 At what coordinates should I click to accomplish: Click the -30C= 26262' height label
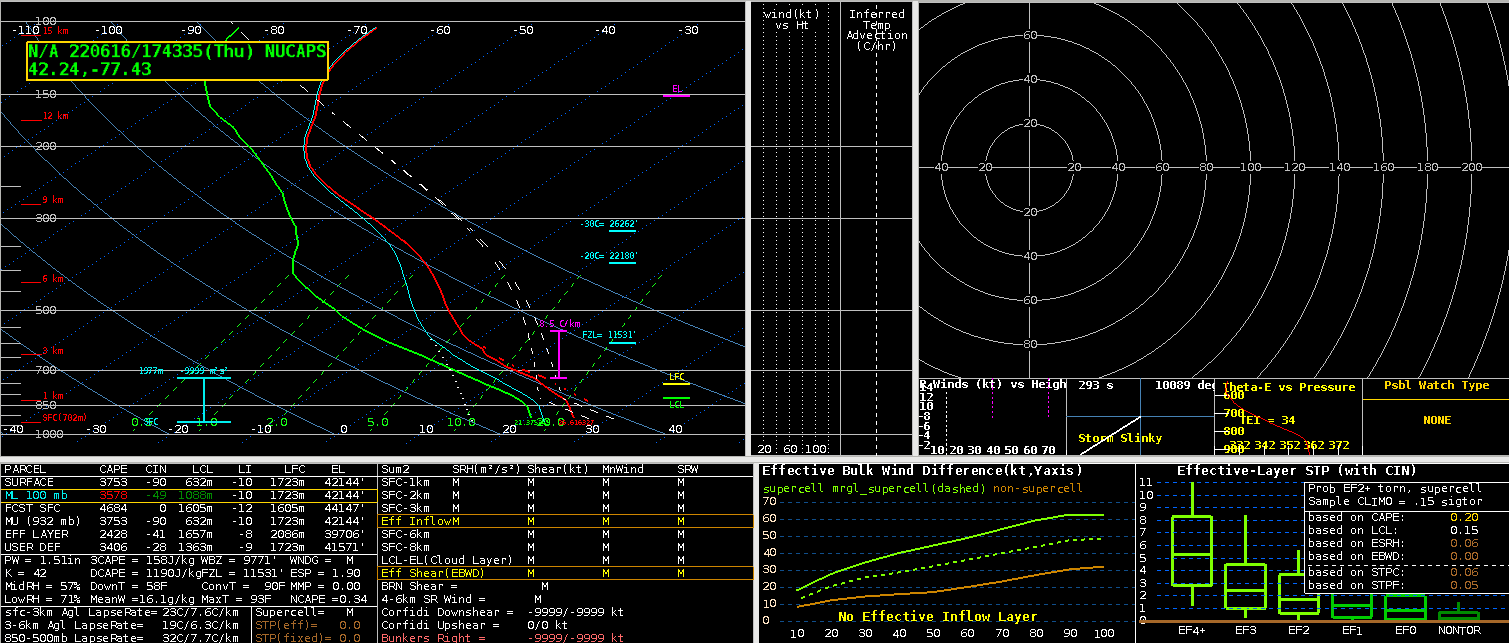(609, 224)
